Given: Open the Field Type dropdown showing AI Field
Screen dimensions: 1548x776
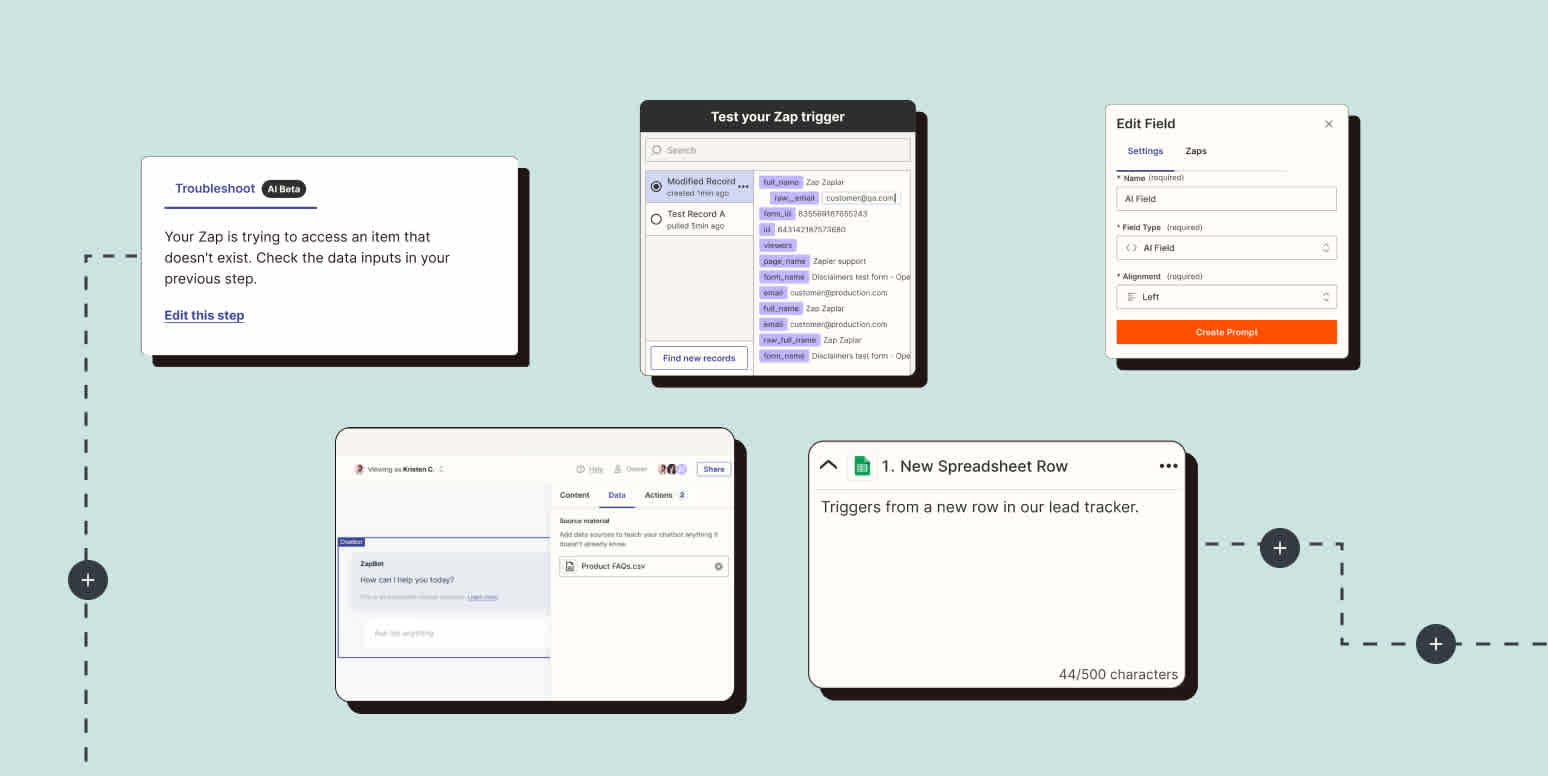Looking at the screenshot, I should [1226, 247].
